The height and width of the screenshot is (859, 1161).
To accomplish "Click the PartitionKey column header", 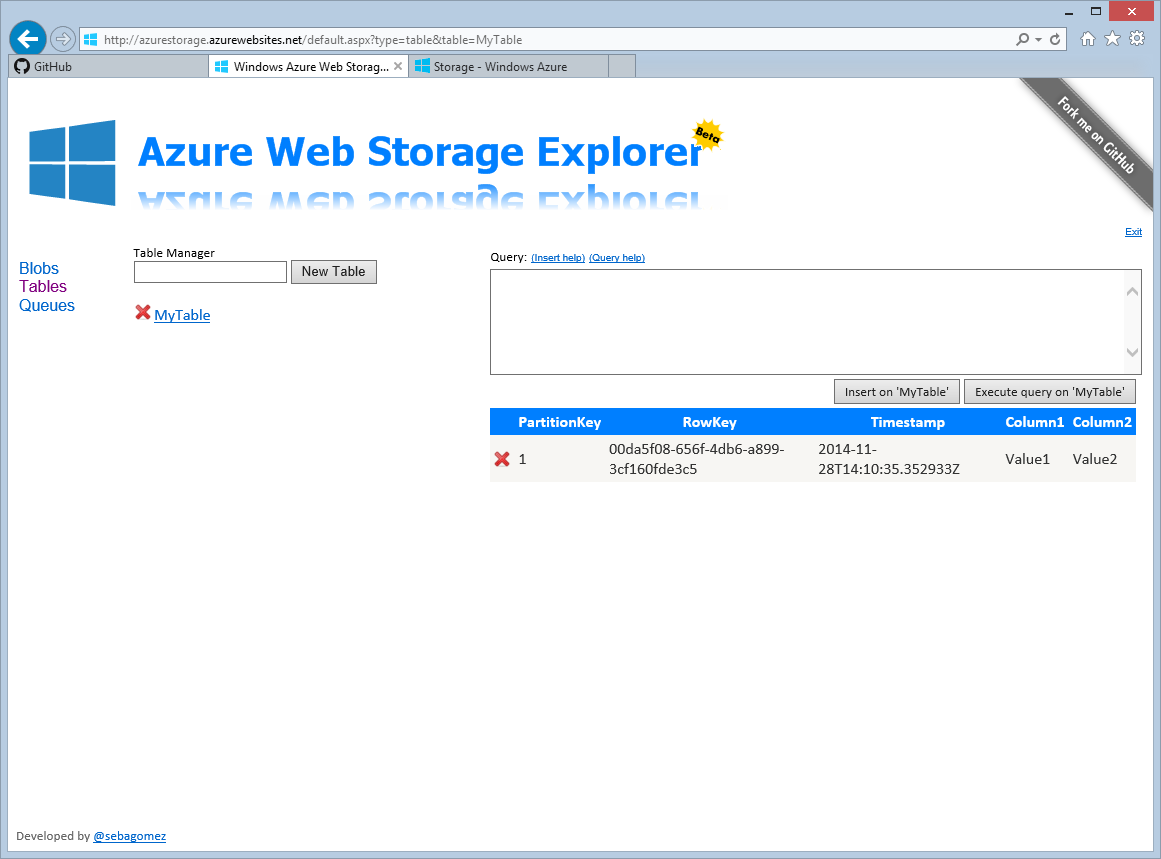I will (560, 422).
